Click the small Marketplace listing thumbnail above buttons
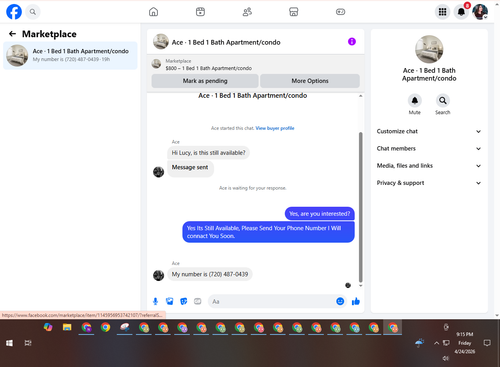 [156, 64]
